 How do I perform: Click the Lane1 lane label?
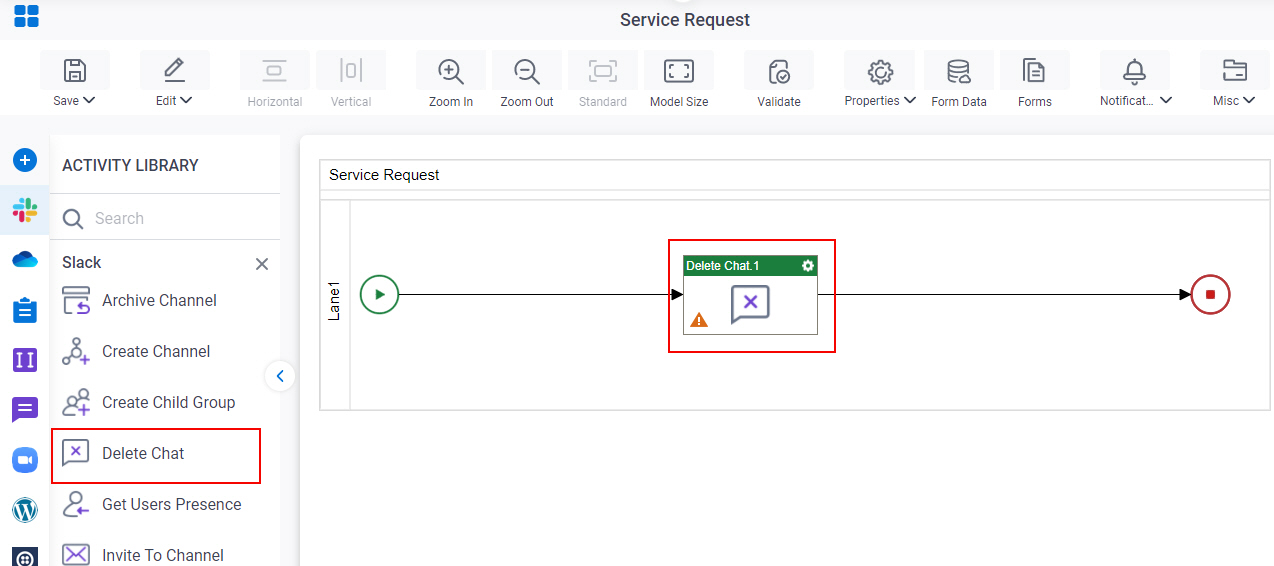[x=335, y=300]
